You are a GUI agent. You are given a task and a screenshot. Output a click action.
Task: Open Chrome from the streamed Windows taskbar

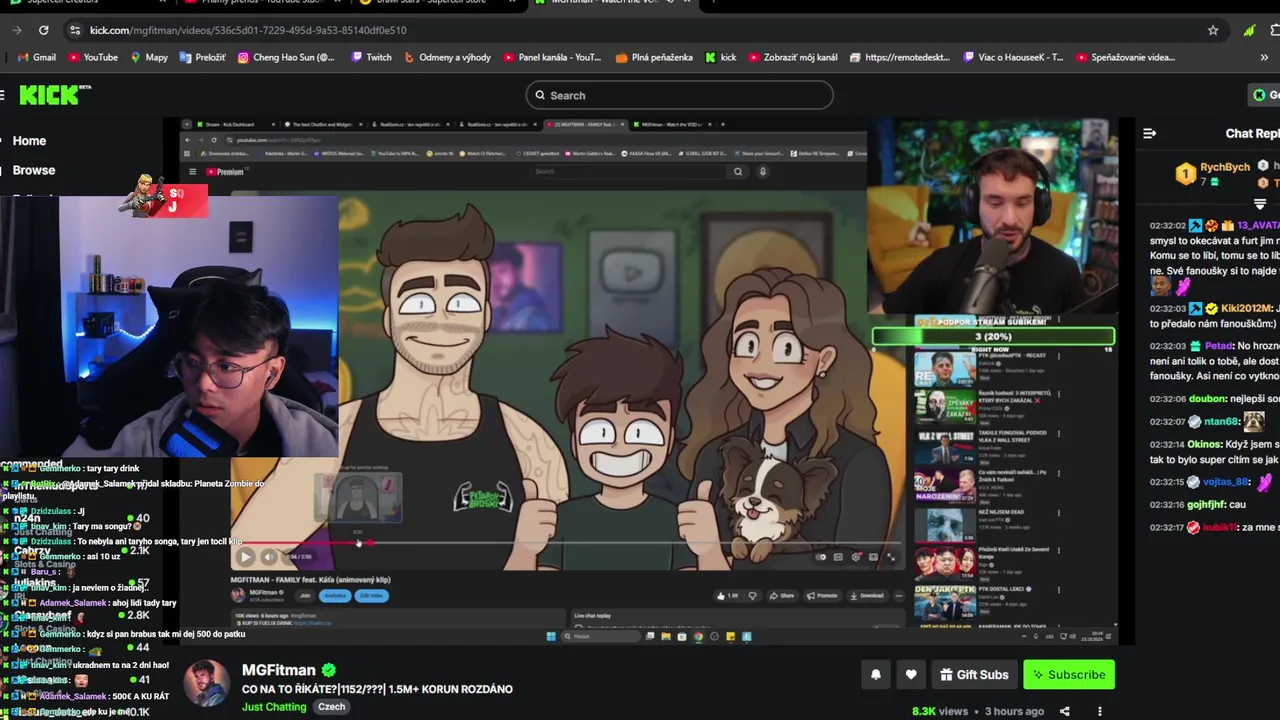(698, 636)
